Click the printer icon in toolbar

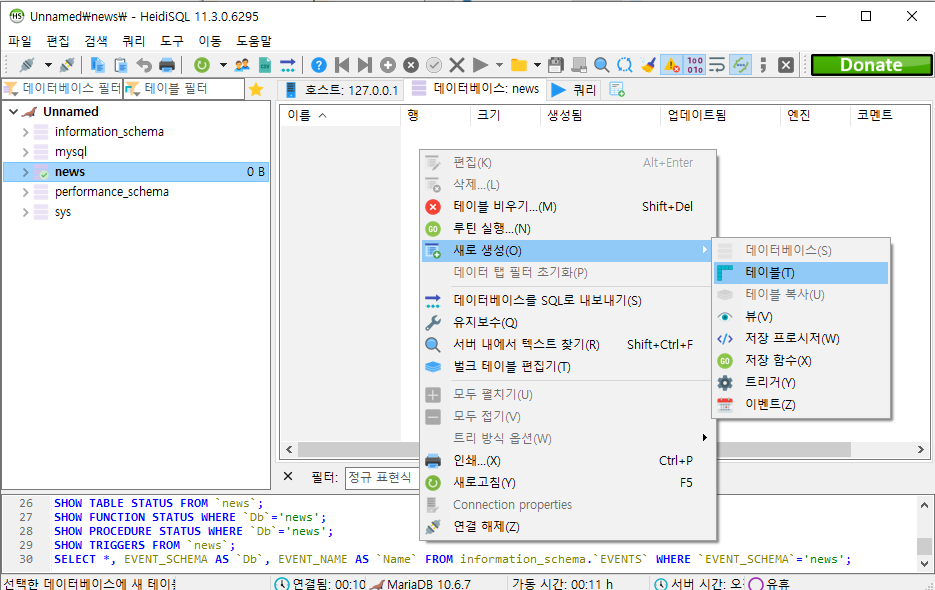[167, 65]
